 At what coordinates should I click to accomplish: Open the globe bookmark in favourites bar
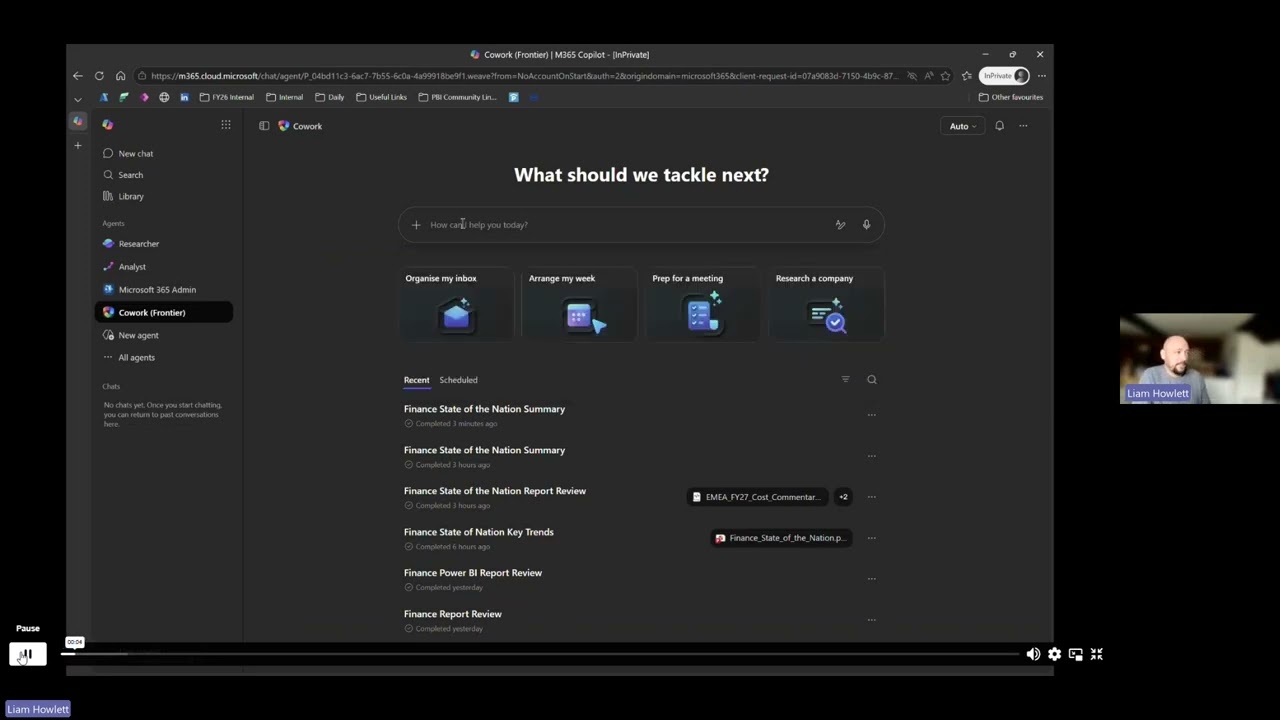click(x=164, y=97)
